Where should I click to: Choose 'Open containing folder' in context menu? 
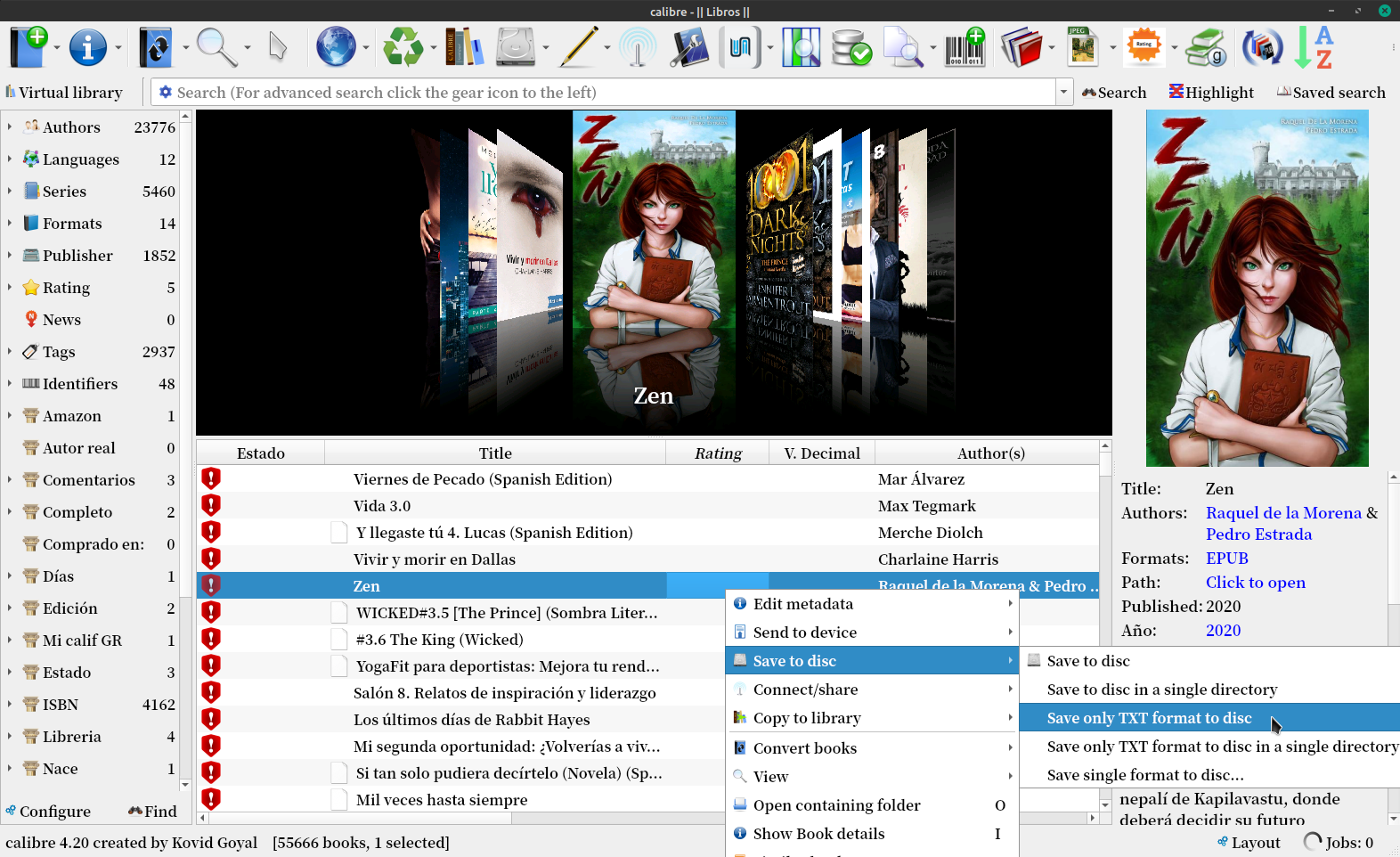[873, 805]
